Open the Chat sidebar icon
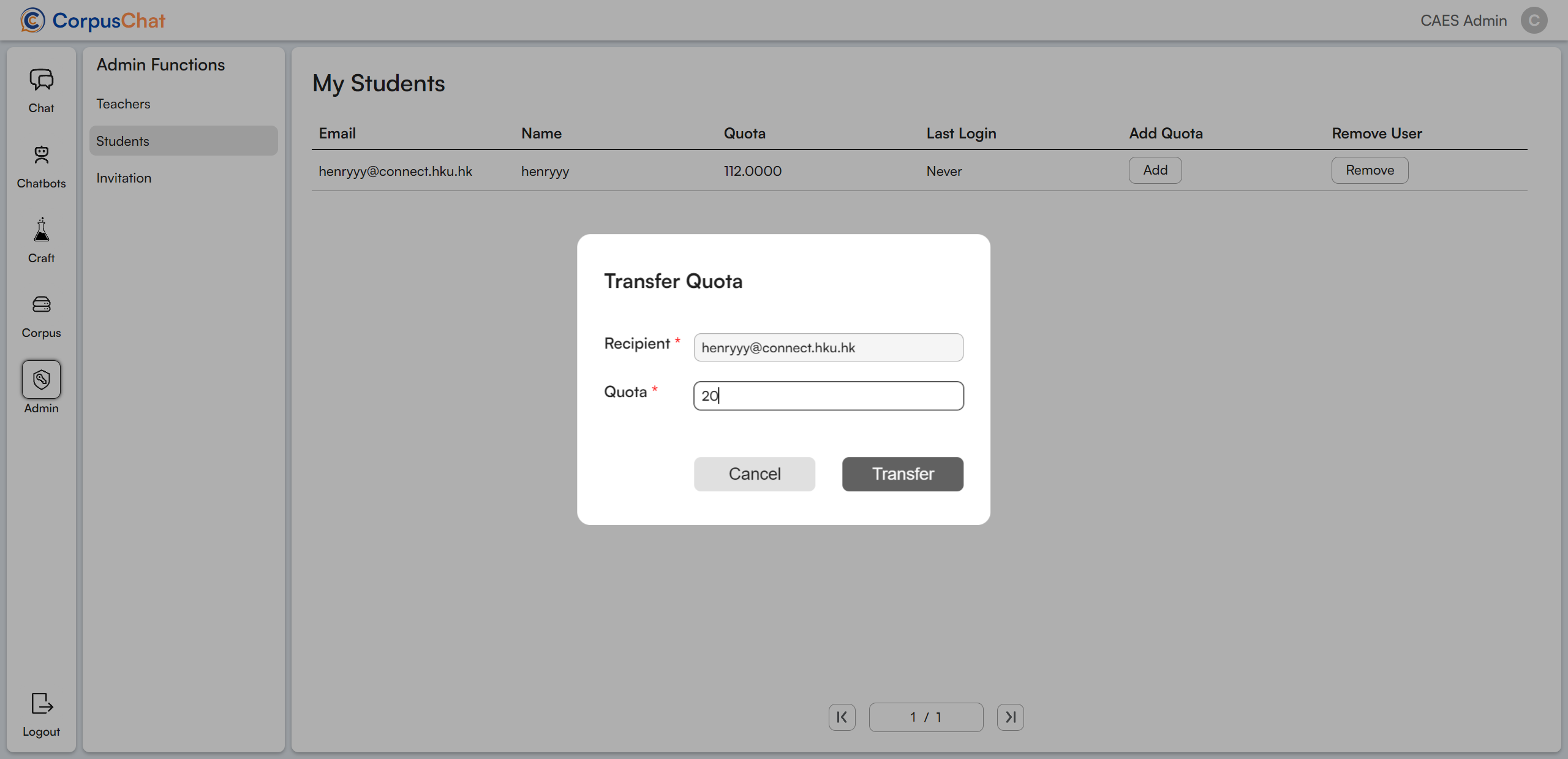Screen dimensions: 1568x759 pyautogui.click(x=41, y=80)
